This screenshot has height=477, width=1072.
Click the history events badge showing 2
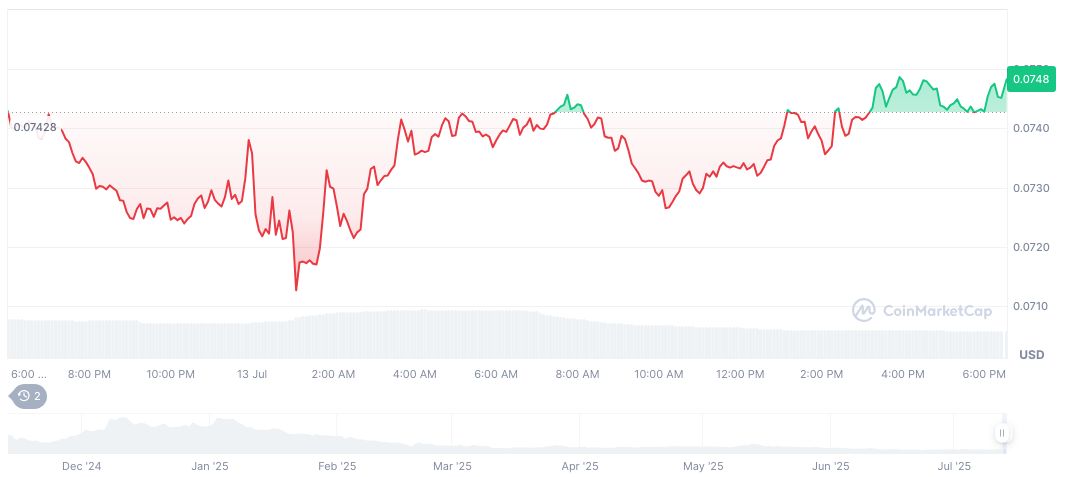point(28,396)
